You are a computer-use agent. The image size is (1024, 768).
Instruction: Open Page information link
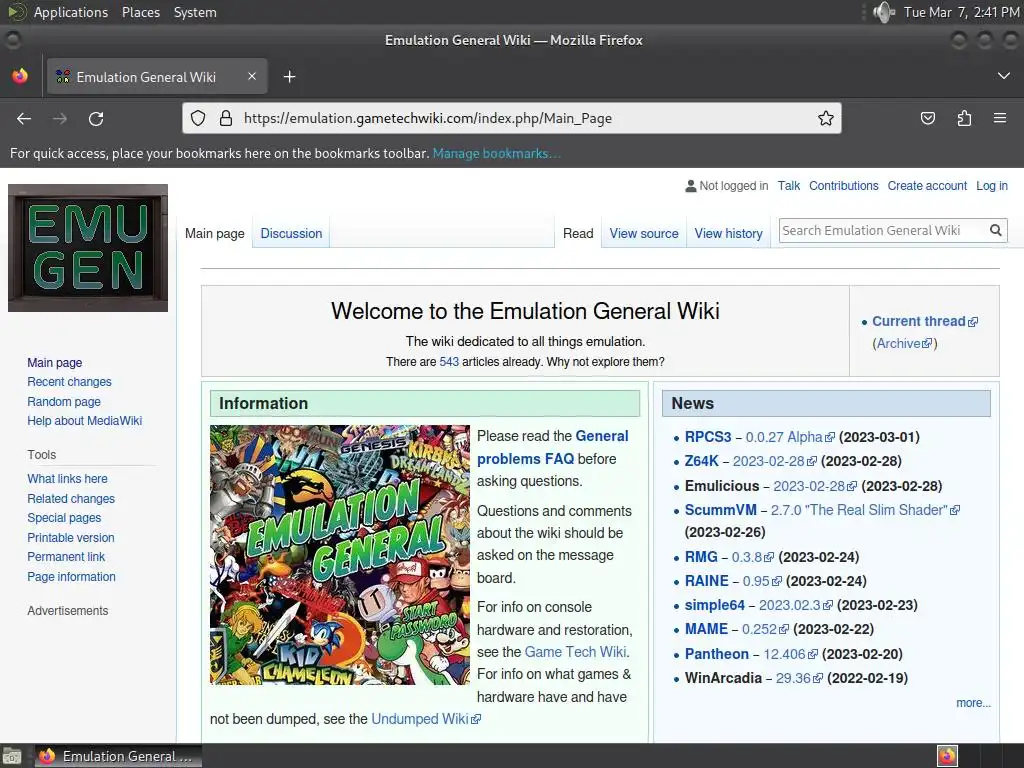(71, 577)
